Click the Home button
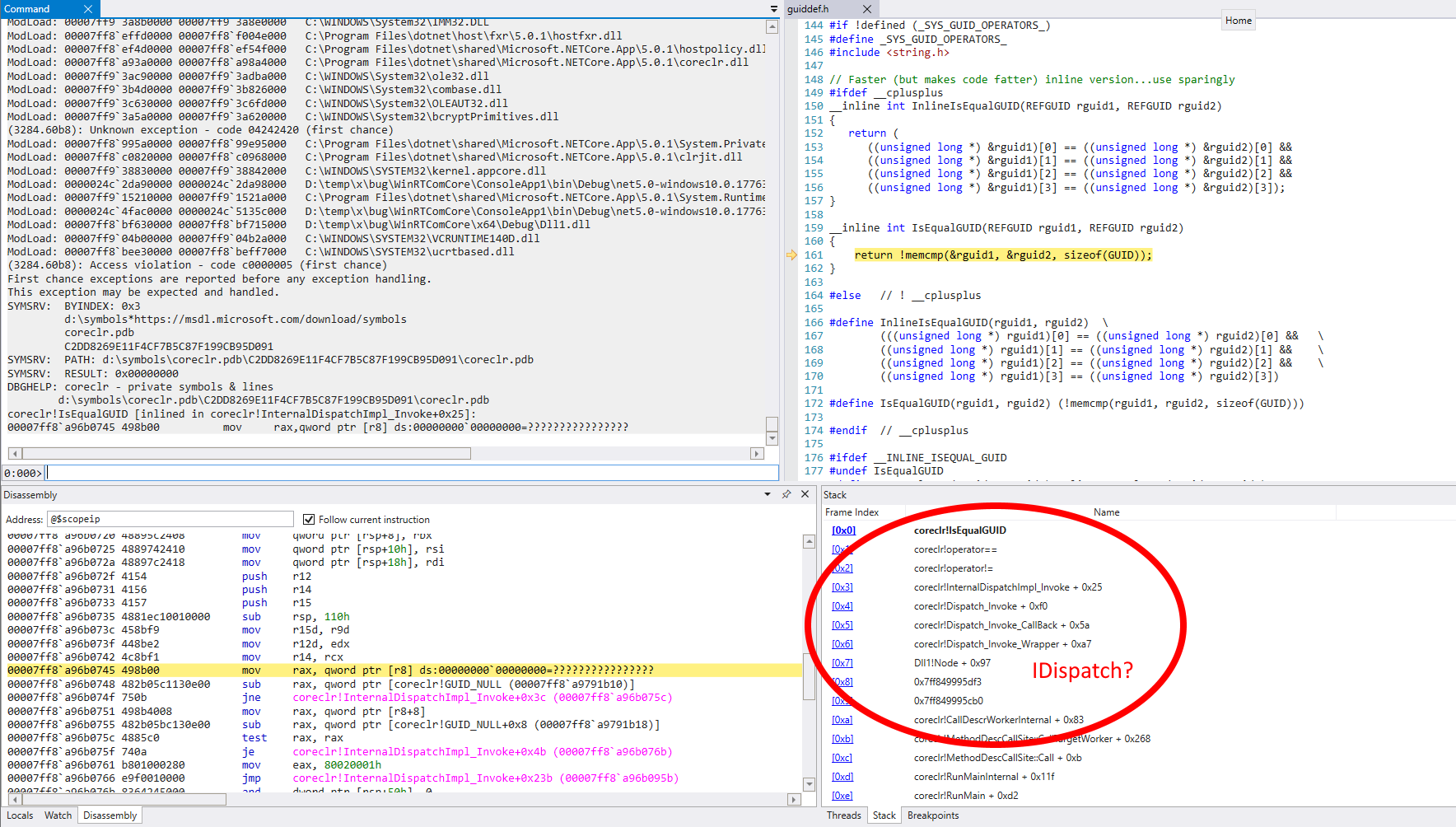 coord(1238,20)
